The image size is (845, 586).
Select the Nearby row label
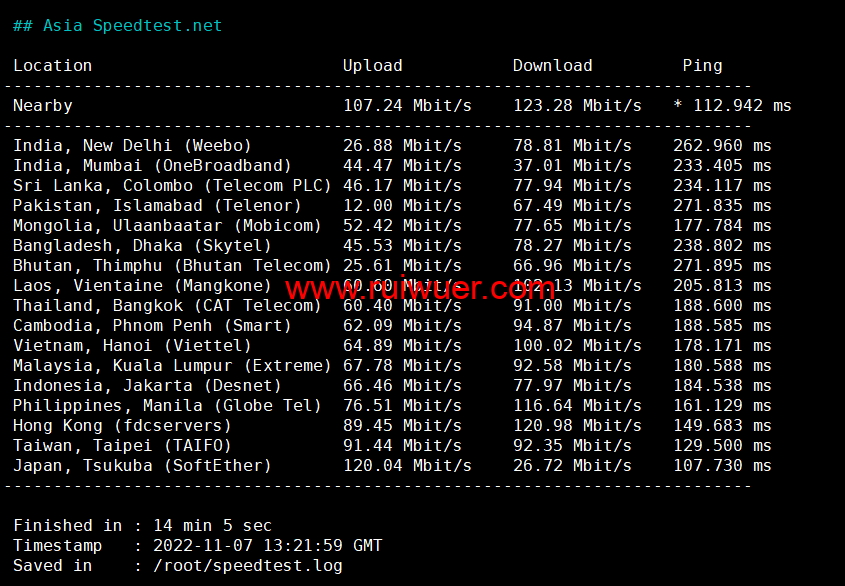42,106
